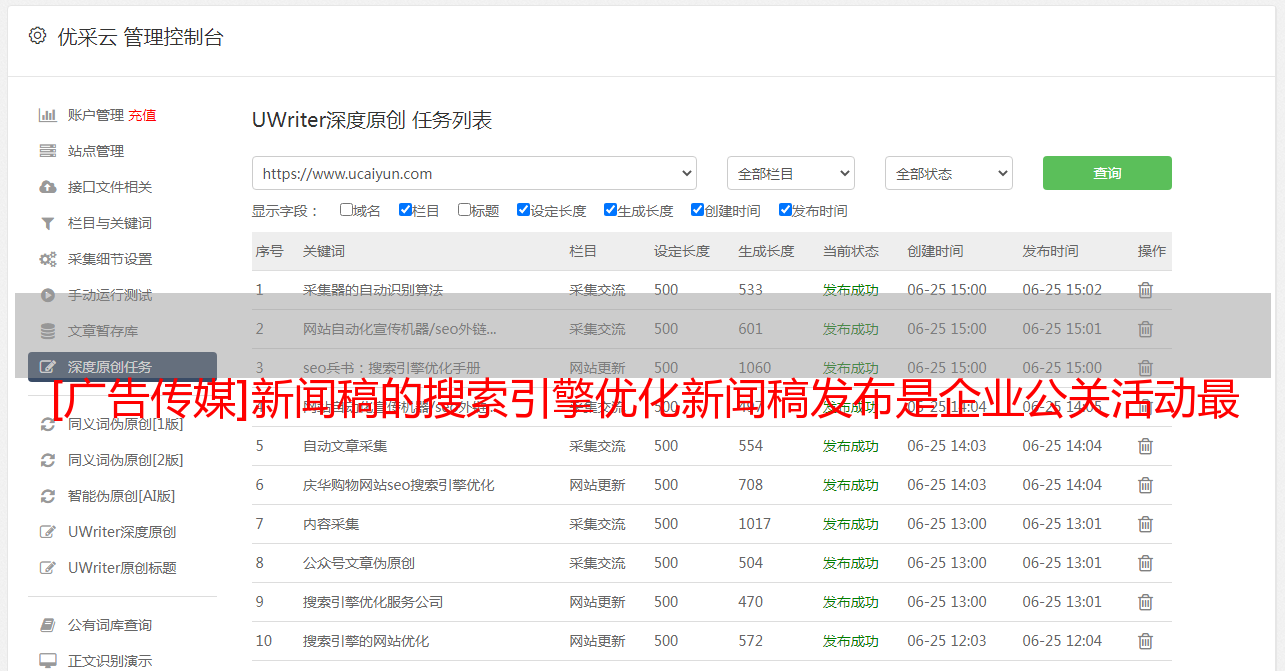Delete task 7 内容采集
The width and height of the screenshot is (1285, 671).
(x=1145, y=524)
